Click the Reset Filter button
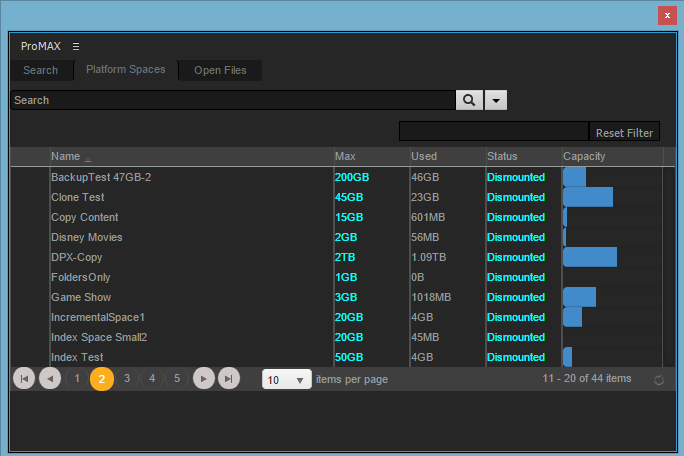The height and width of the screenshot is (456, 684). point(624,132)
